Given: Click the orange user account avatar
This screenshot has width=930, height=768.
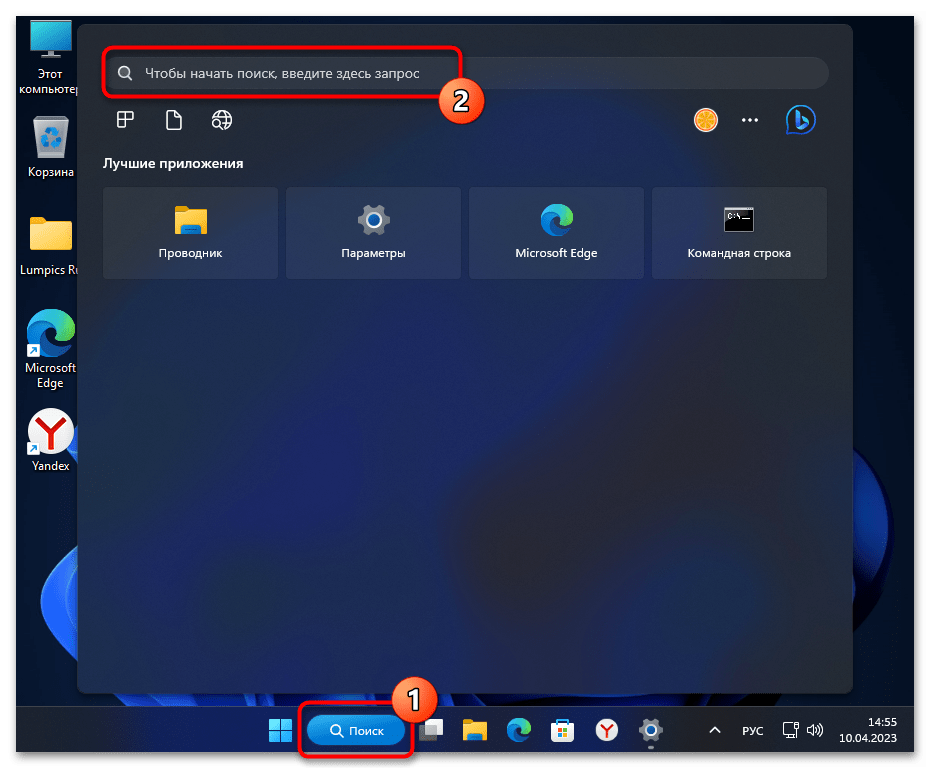Looking at the screenshot, I should point(706,120).
